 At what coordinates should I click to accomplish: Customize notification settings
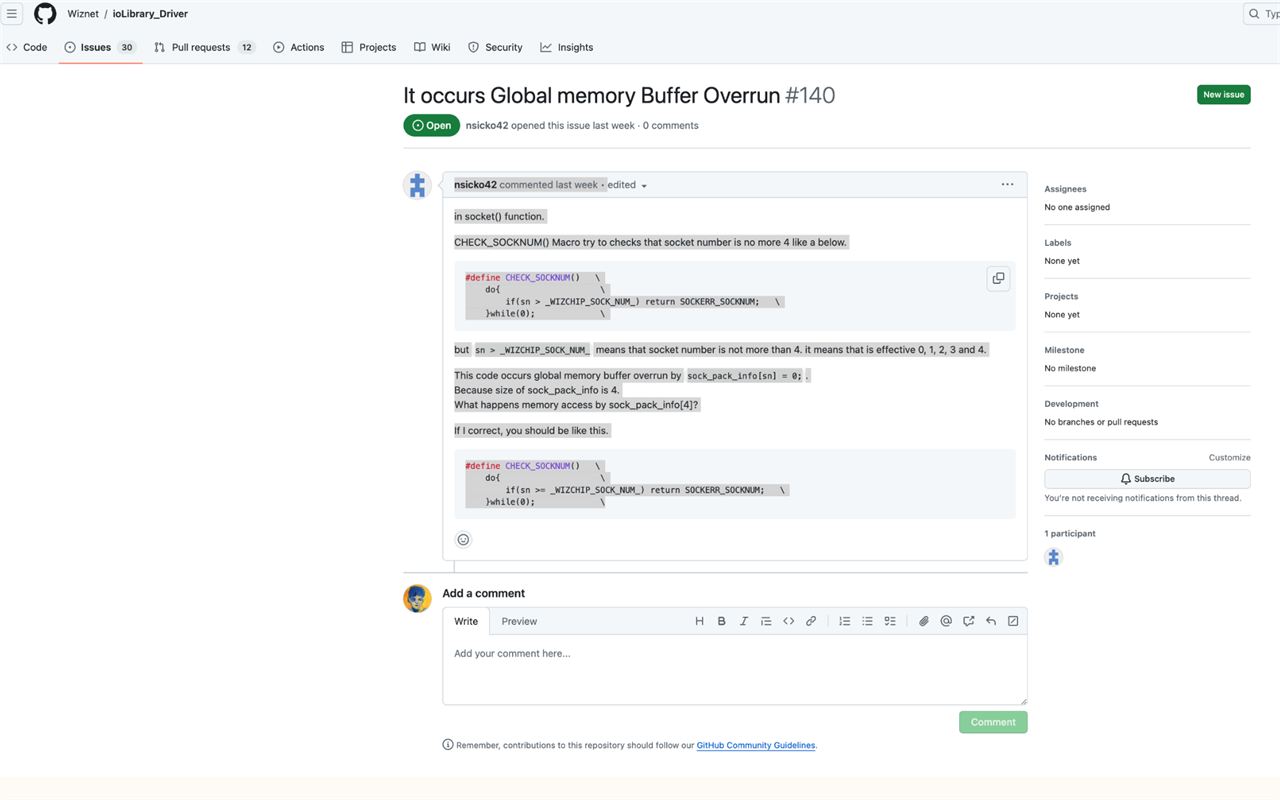tap(1229, 458)
